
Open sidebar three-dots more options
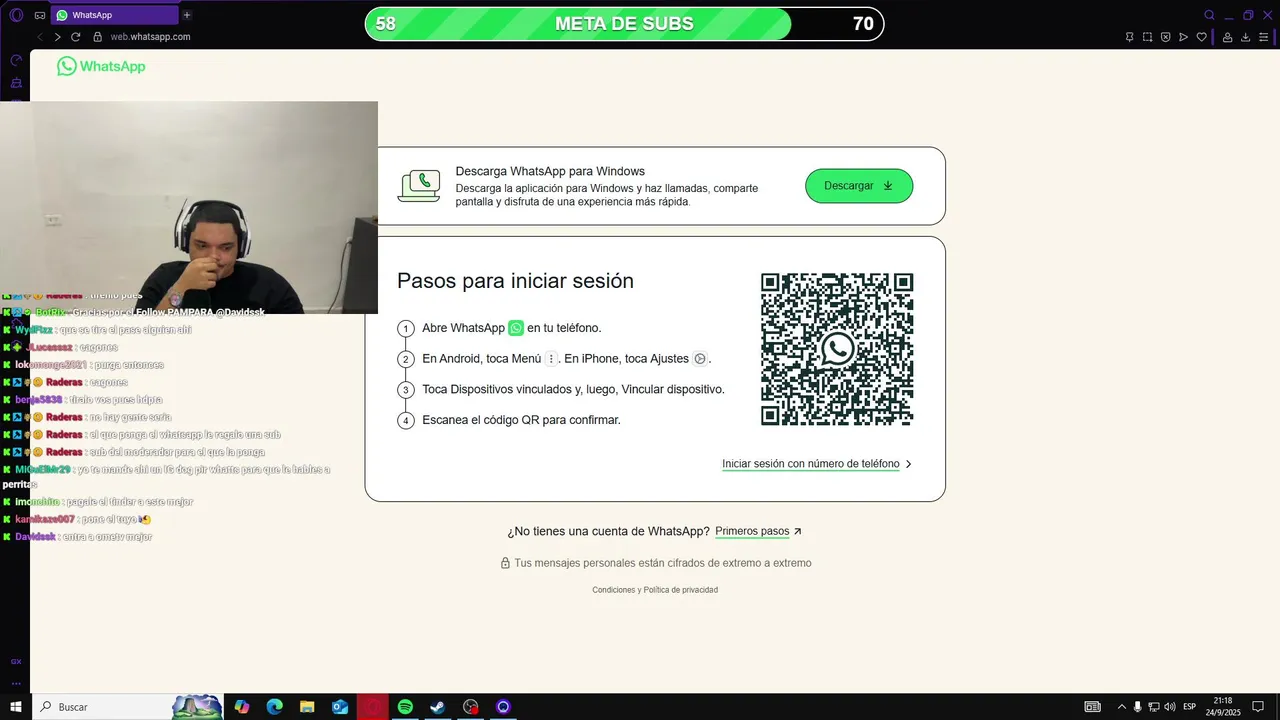pyautogui.click(x=16, y=683)
